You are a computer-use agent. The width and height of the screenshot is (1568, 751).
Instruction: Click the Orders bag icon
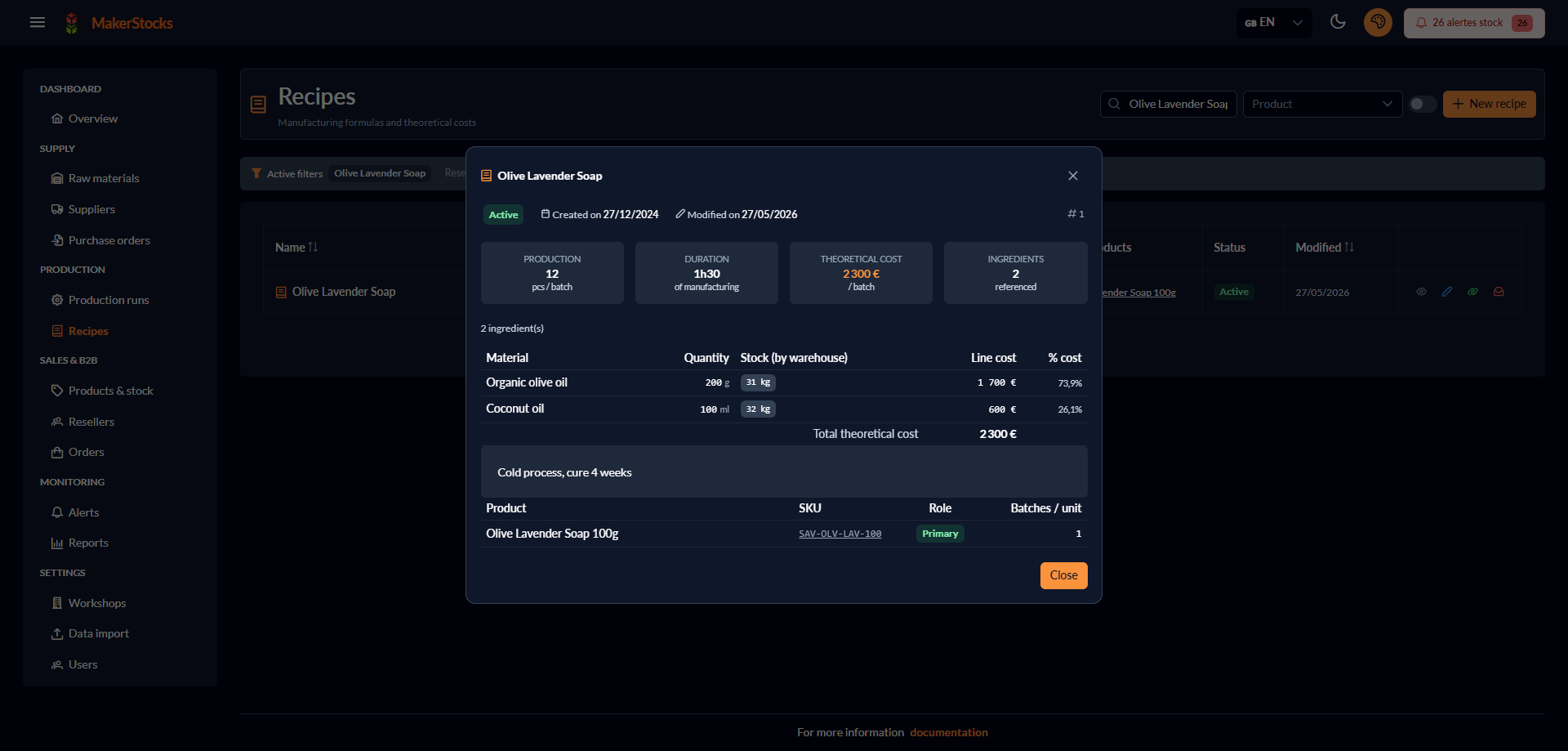(x=57, y=452)
